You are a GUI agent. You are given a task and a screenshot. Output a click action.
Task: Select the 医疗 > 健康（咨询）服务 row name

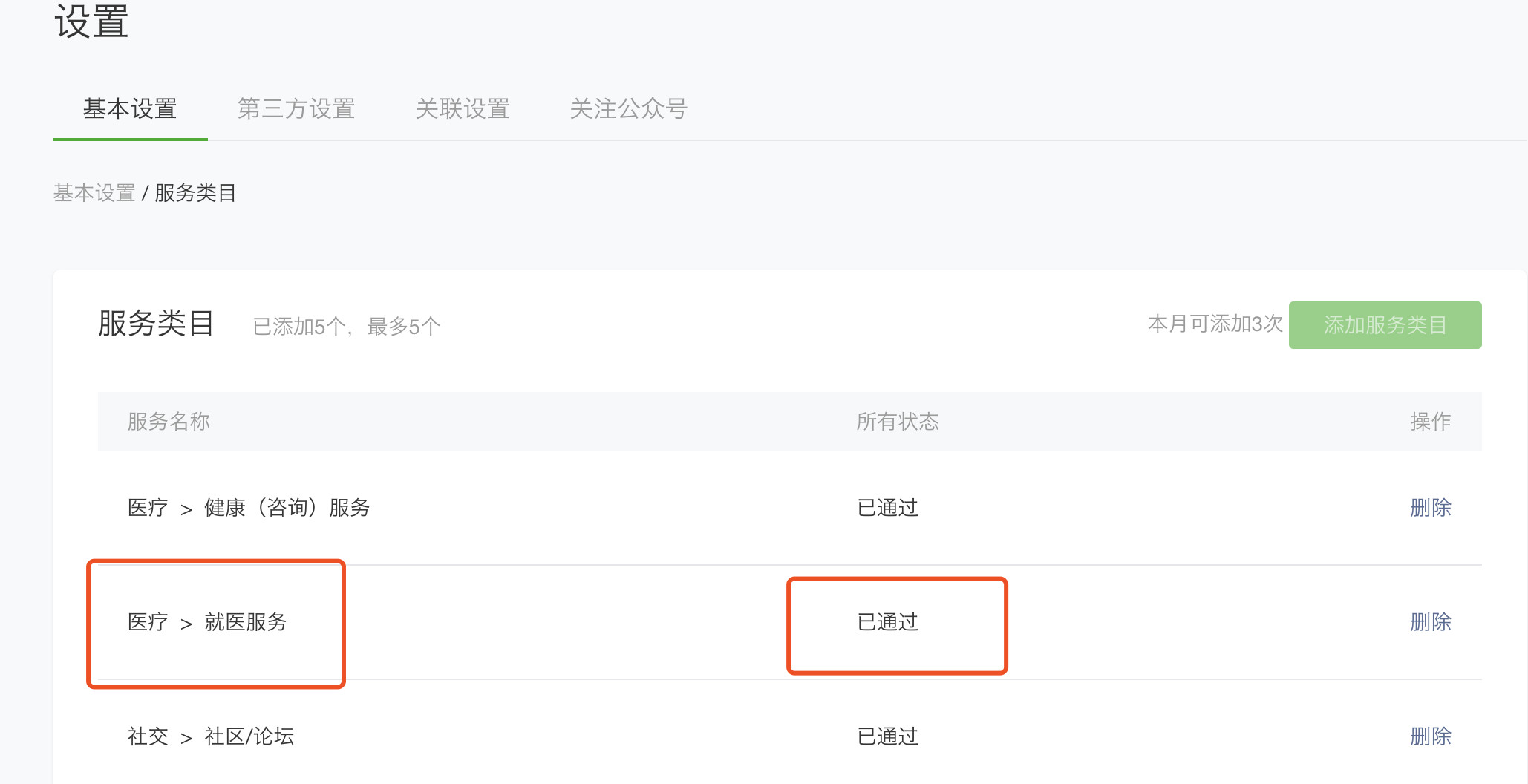click(x=249, y=508)
